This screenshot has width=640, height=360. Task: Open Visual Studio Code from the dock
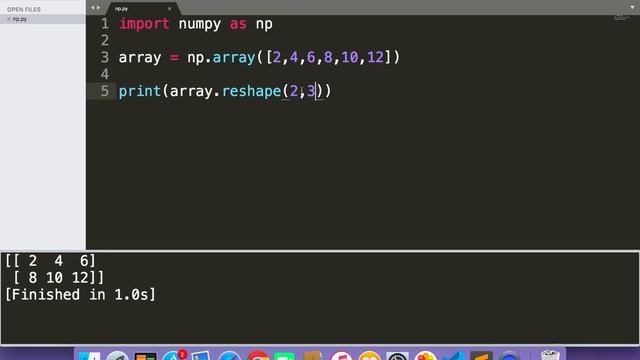[x=454, y=356]
